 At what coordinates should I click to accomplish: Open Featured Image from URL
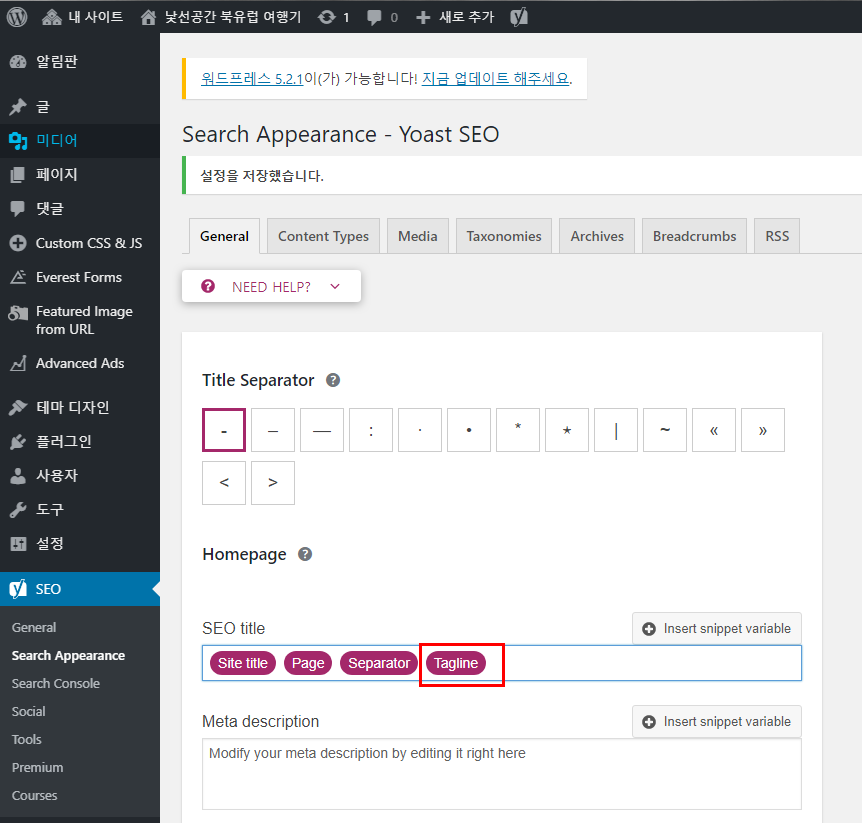pyautogui.click(x=80, y=320)
